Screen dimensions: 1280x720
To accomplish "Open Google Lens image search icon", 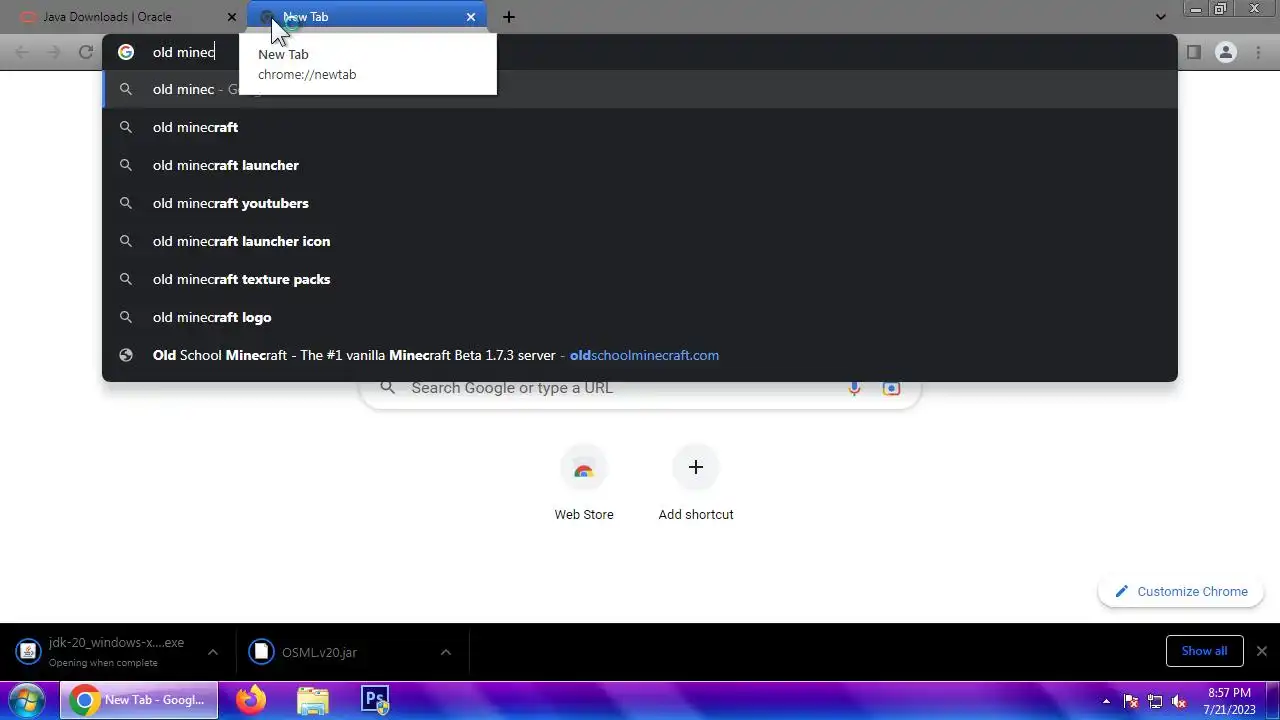I will coord(891,388).
